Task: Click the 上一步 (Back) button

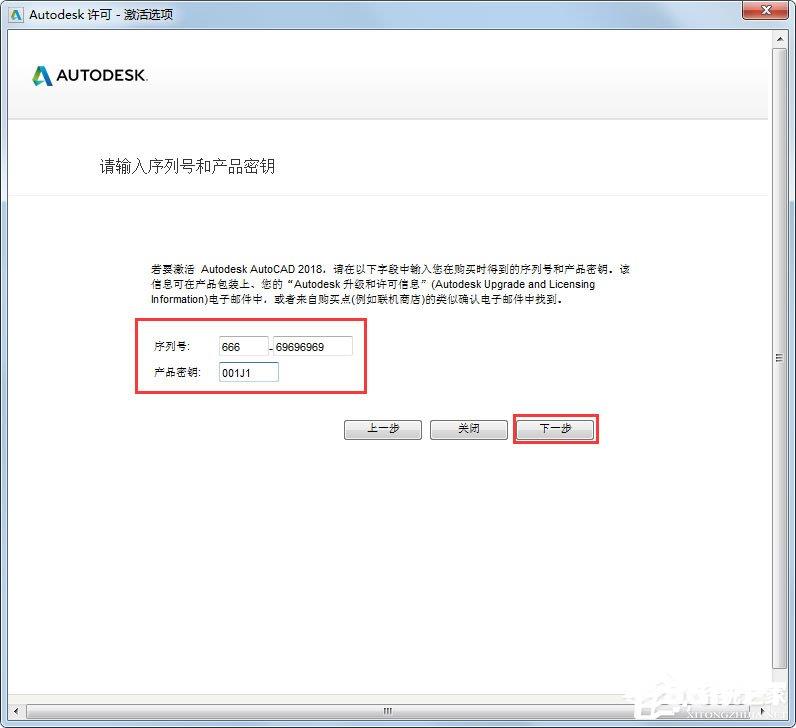Action: point(383,429)
